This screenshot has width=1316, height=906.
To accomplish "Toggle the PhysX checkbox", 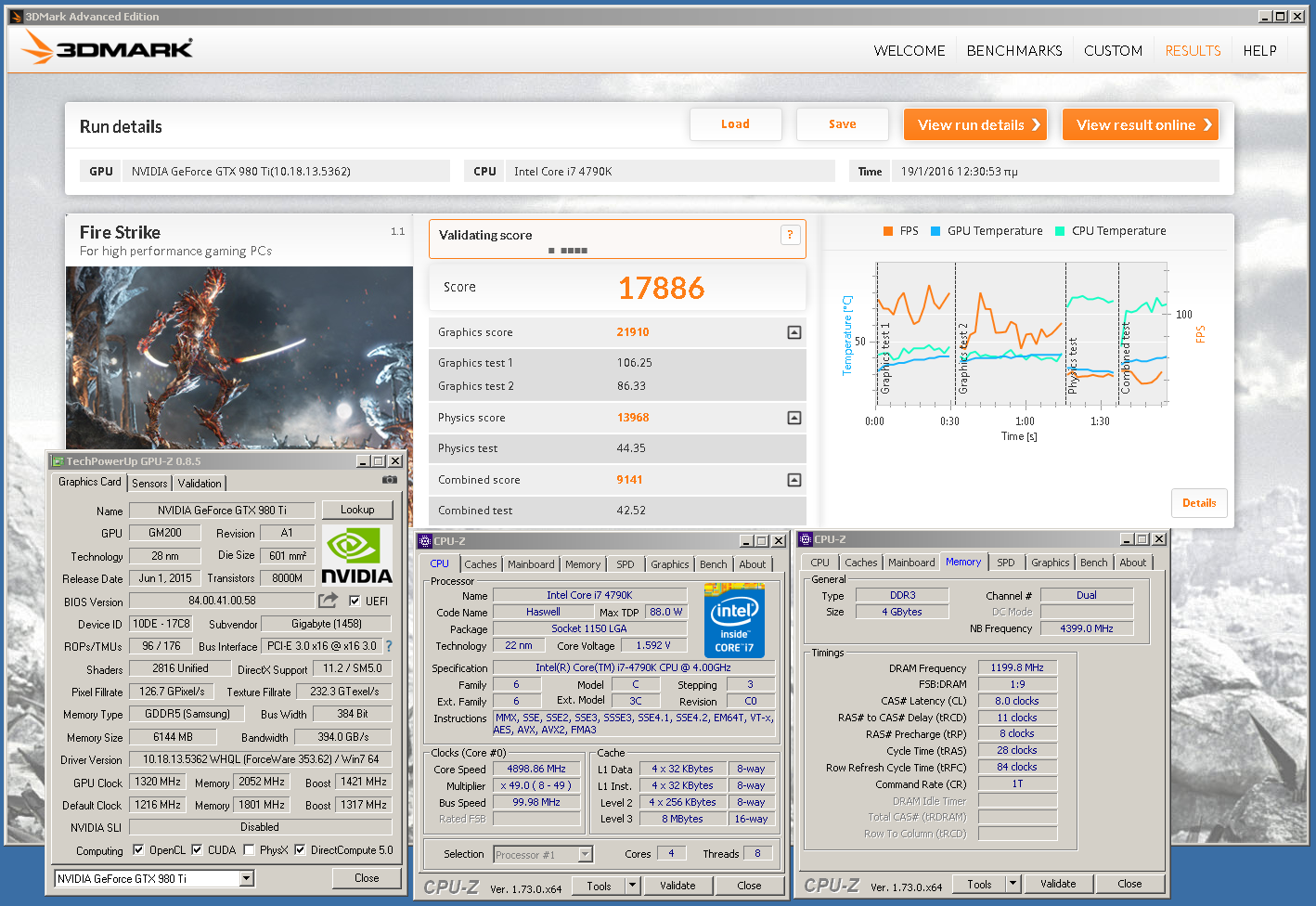I will (249, 849).
